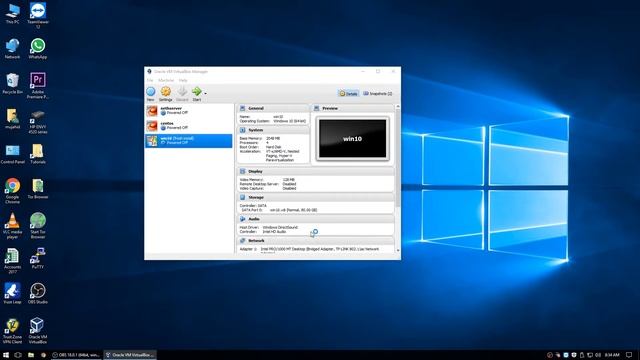Click the Network section header
Screen dimensions: 640x360
click(316, 240)
